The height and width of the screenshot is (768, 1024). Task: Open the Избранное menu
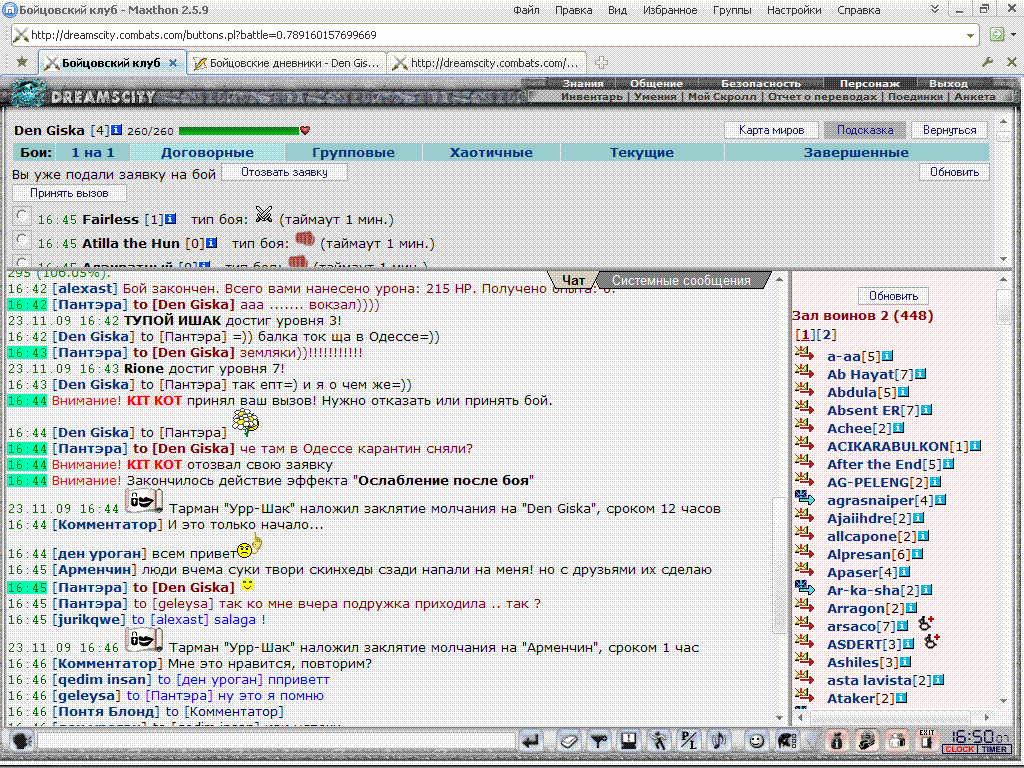click(669, 10)
